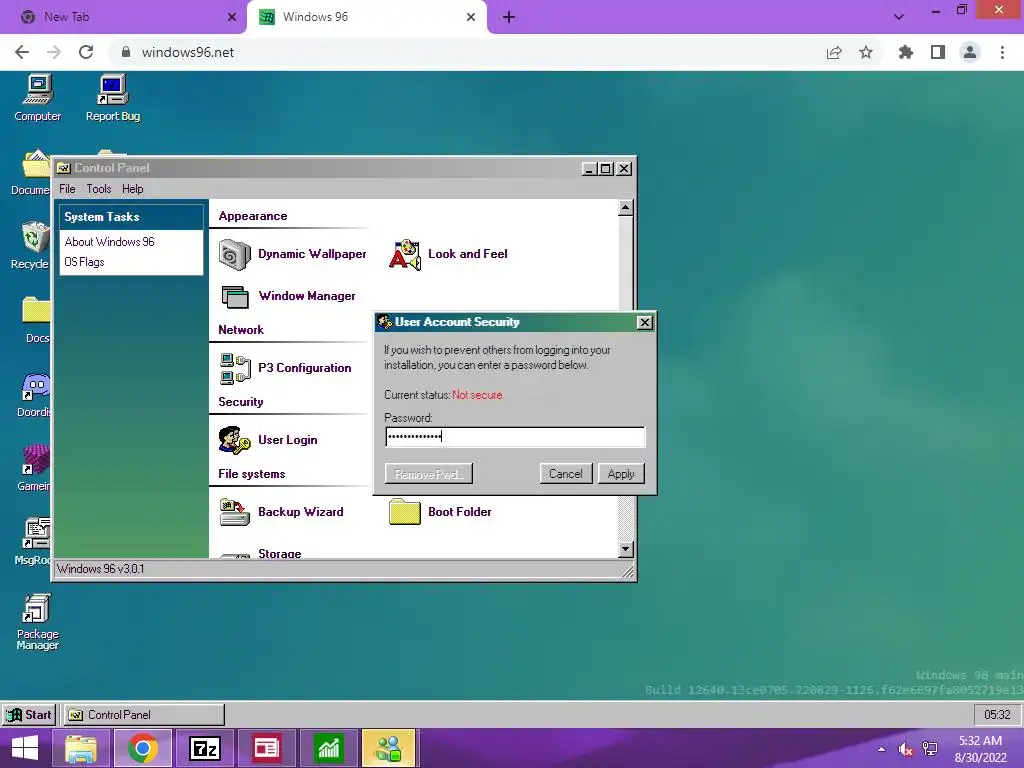Close the New Tab browser tab
Screen dimensions: 1024x768
point(232,18)
